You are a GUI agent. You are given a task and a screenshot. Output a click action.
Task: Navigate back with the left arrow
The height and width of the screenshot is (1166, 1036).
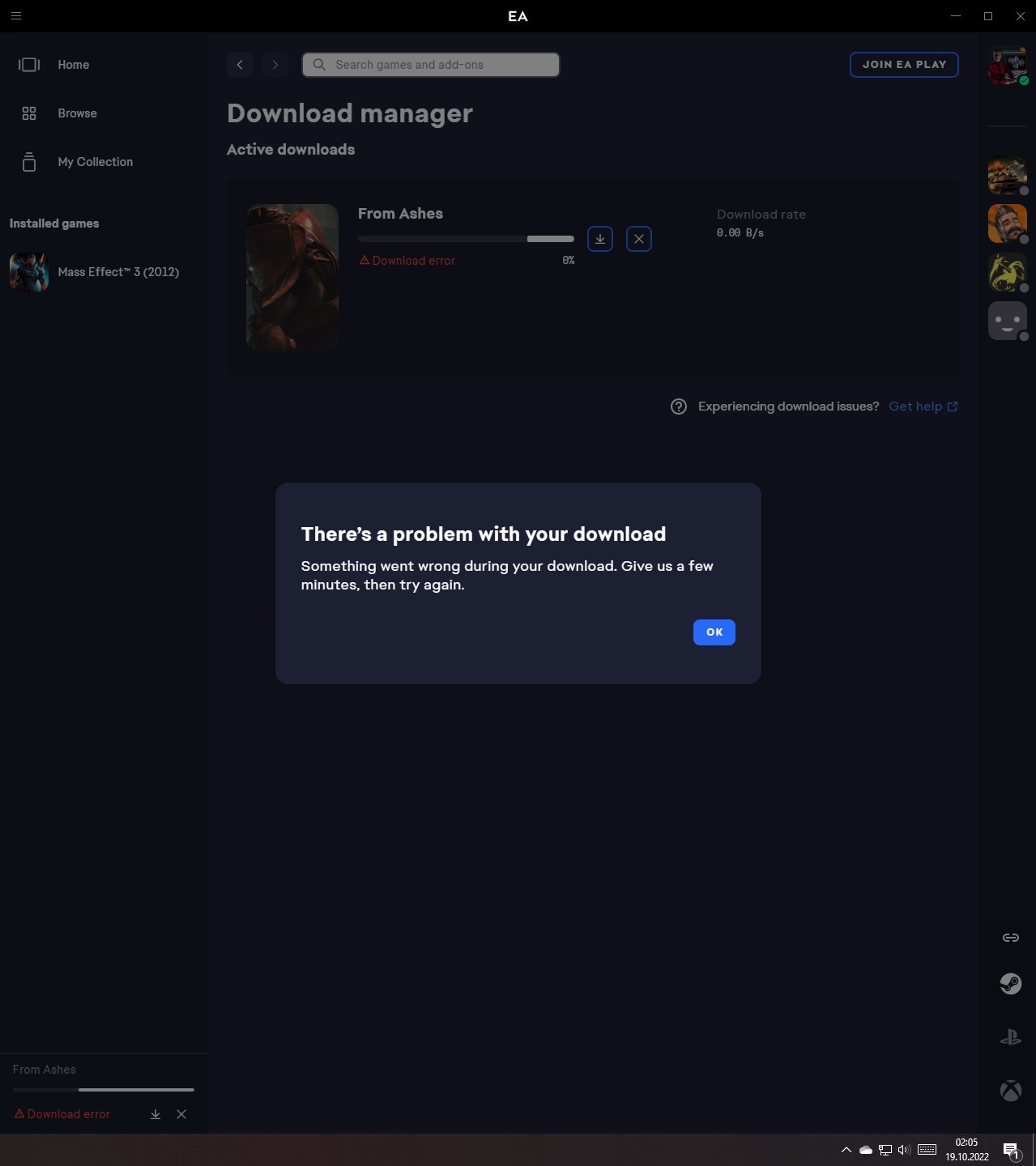[240, 65]
